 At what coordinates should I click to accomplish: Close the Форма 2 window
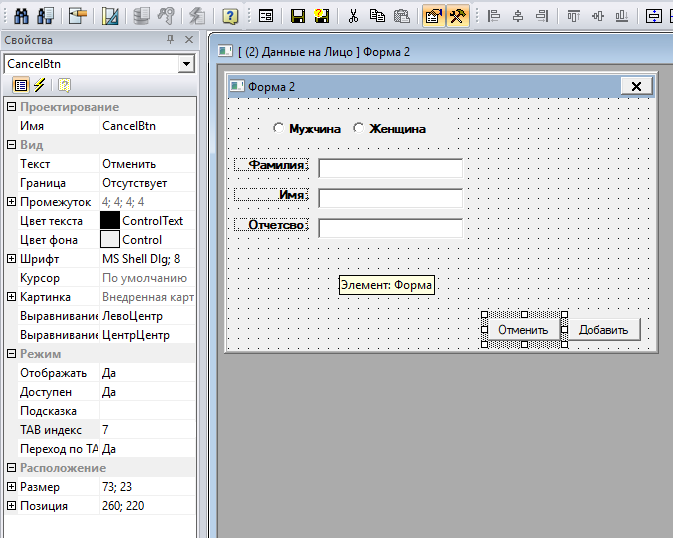coord(636,87)
